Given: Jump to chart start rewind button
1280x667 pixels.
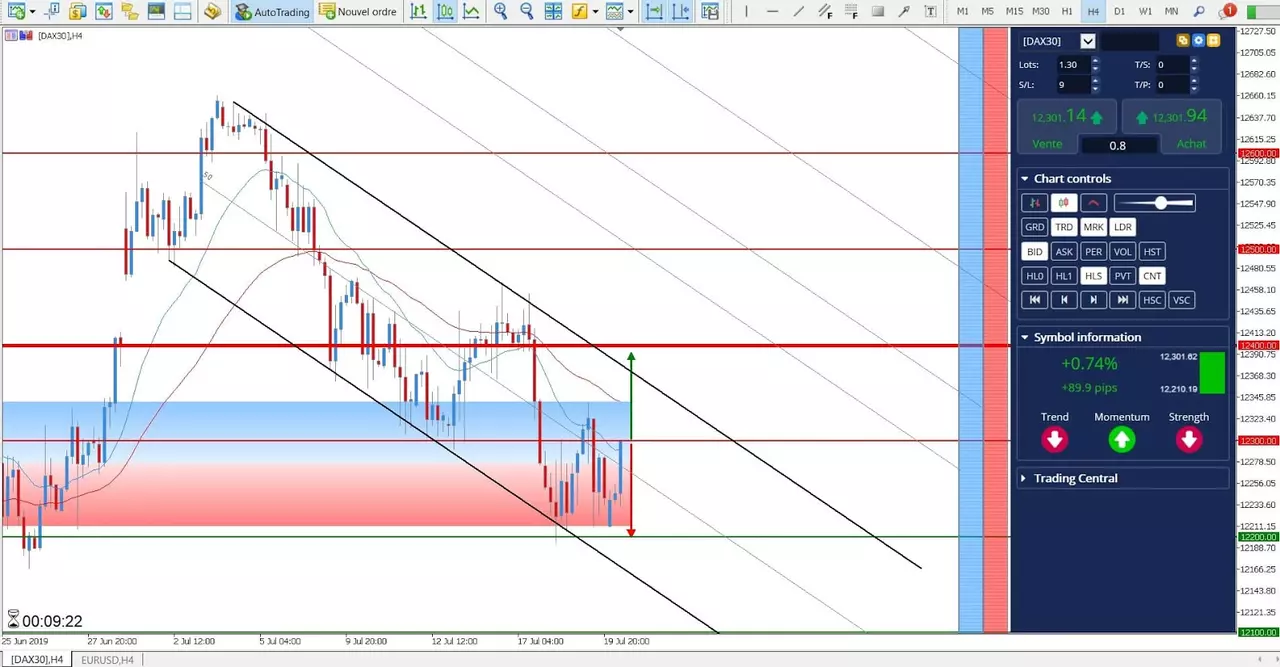Looking at the screenshot, I should click(1034, 300).
